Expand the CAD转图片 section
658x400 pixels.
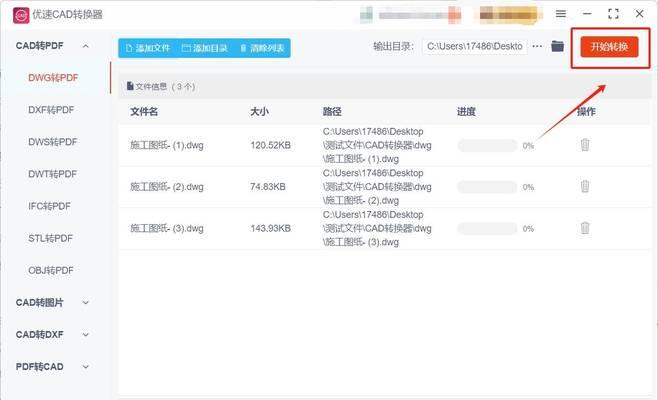point(86,303)
